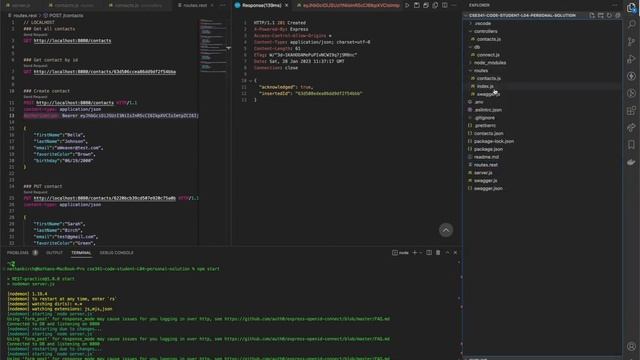Screen dimensions: 640x360
Task: Open the OUTPUT panel tab
Action: 54,253
